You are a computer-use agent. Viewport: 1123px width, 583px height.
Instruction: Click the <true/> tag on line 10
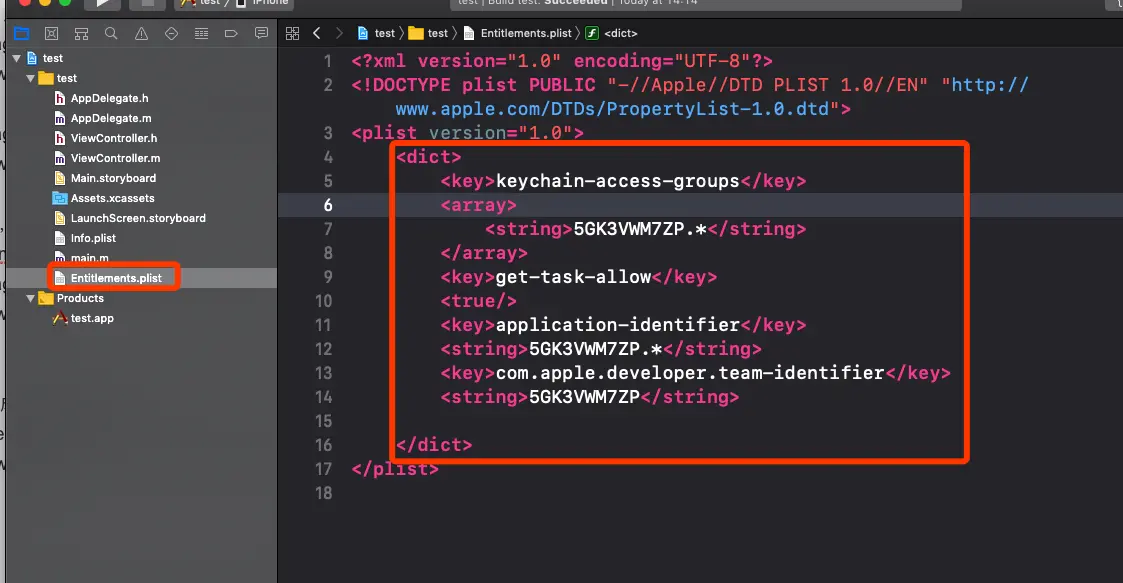(478, 301)
